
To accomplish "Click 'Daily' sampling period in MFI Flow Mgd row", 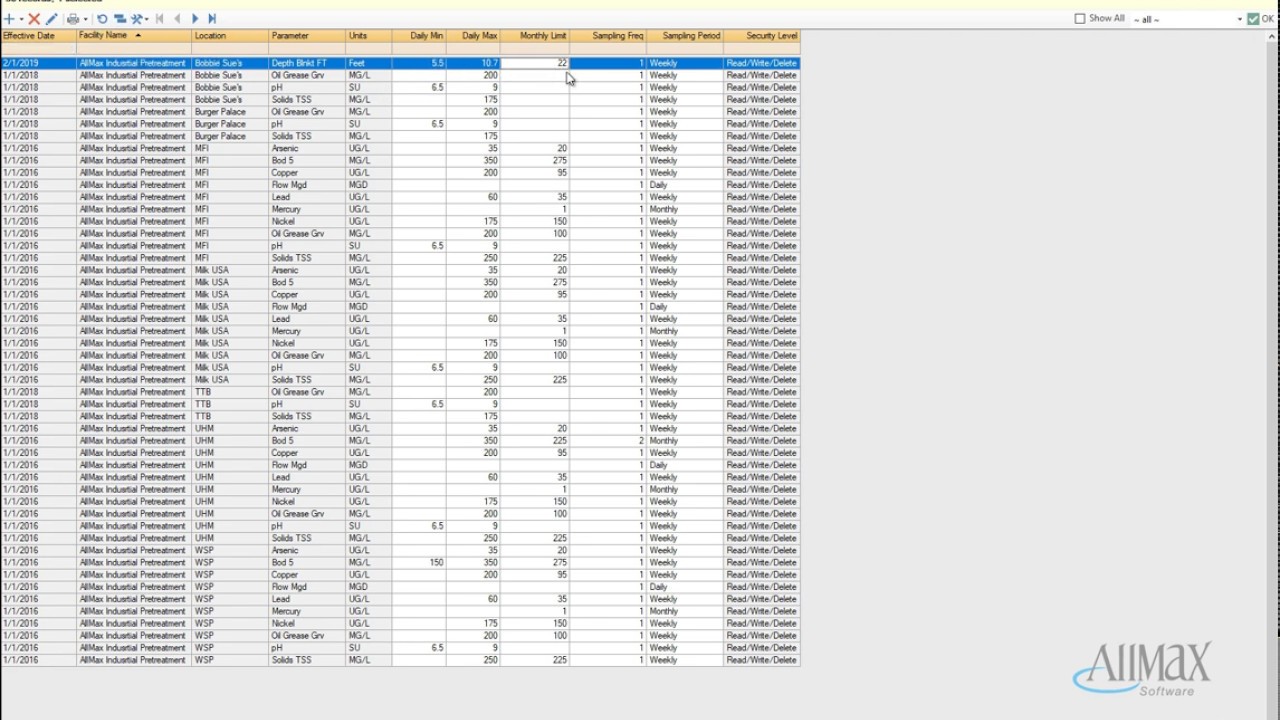I will point(685,185).
